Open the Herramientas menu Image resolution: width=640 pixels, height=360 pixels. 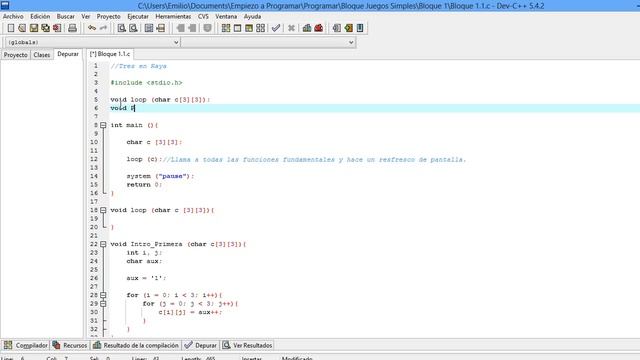tap(173, 16)
